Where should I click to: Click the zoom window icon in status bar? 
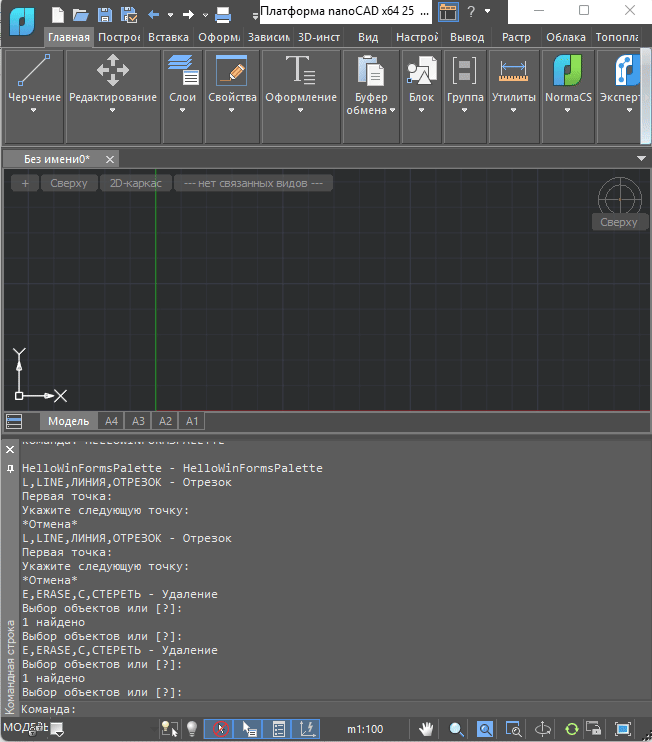513,729
